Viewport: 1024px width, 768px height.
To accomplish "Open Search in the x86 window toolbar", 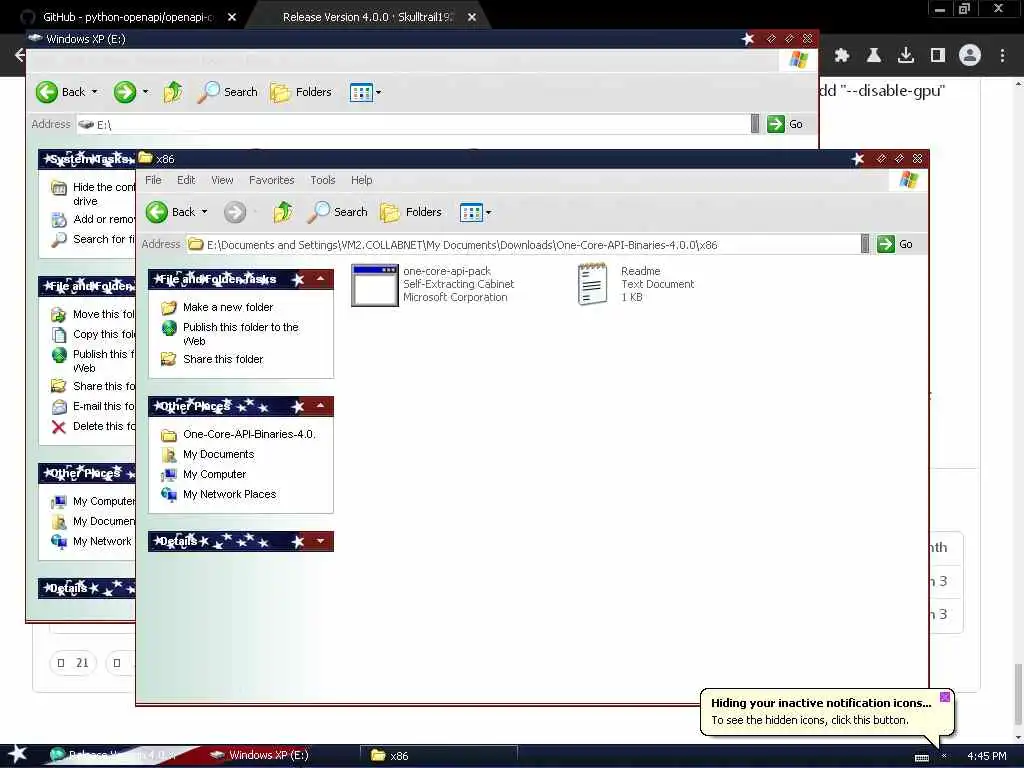I will point(338,212).
